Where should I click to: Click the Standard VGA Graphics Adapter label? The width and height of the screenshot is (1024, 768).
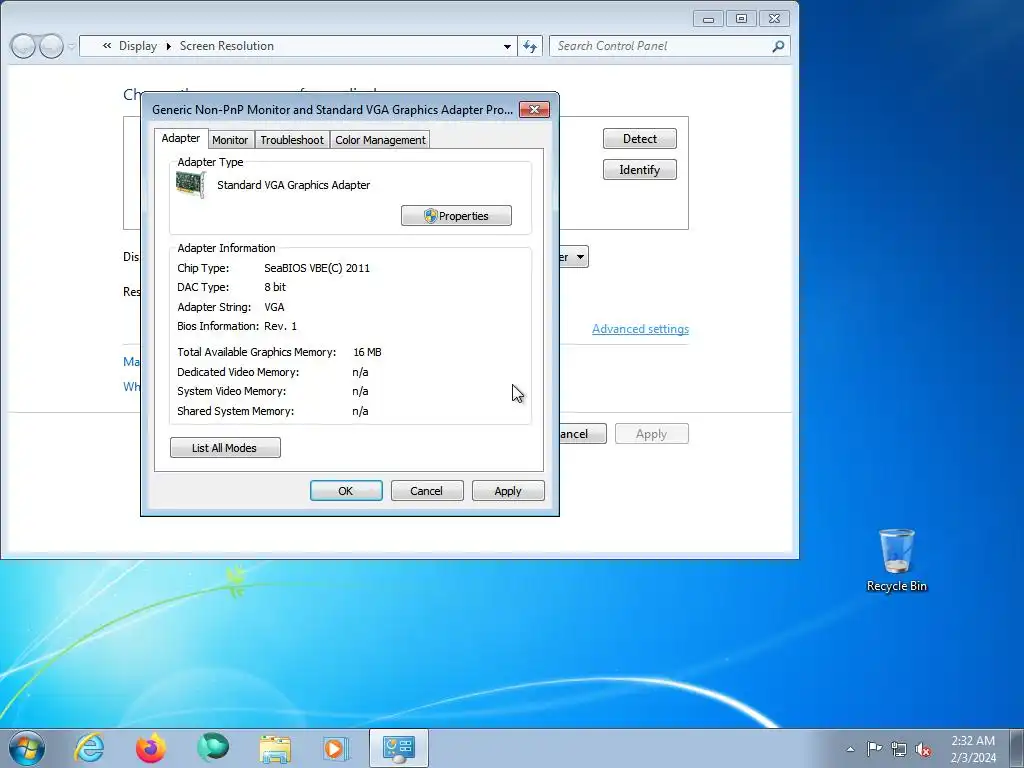point(293,185)
